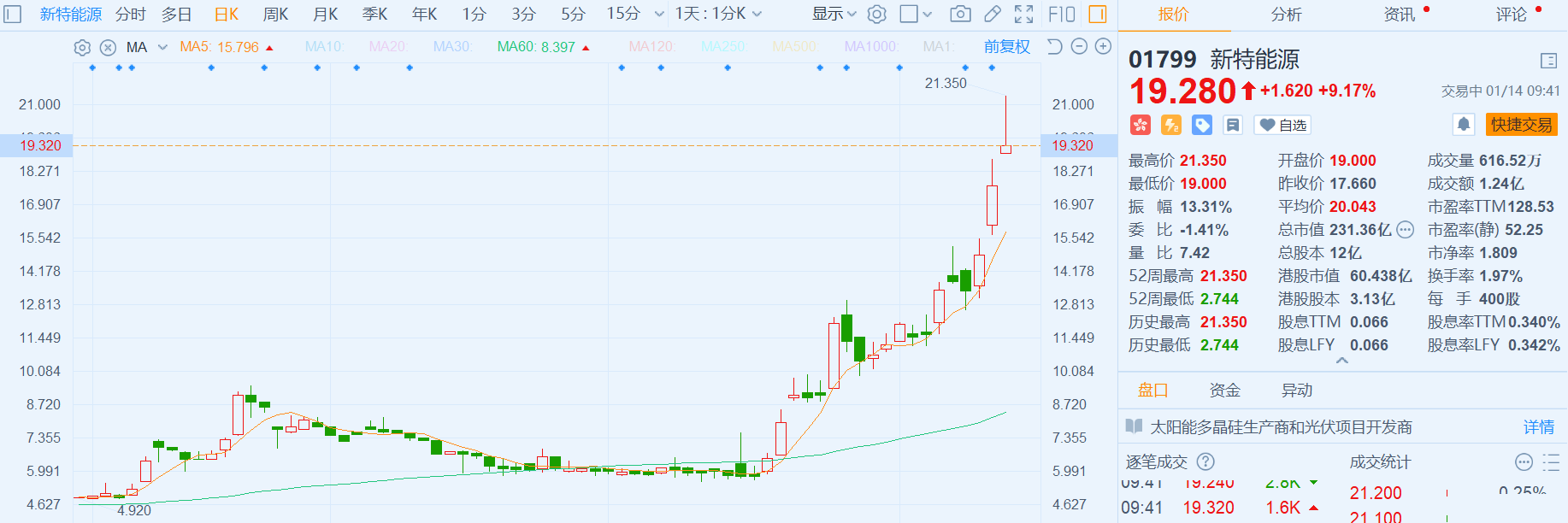Switch to 异动 movement tab
The image size is (1568, 523).
1296,391
